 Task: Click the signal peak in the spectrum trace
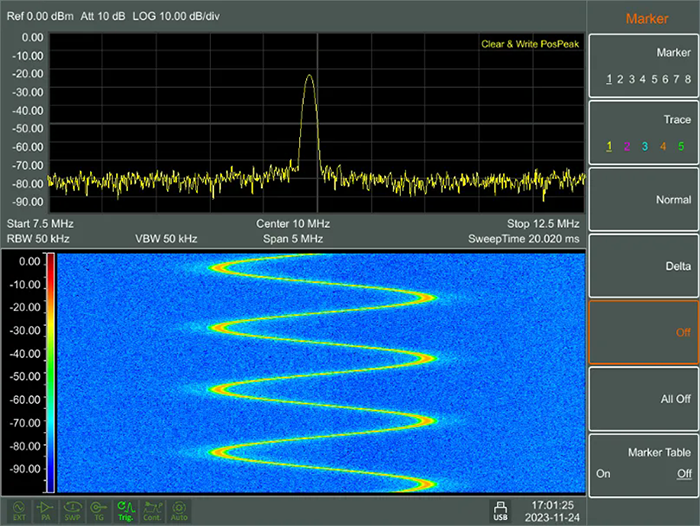tap(309, 75)
